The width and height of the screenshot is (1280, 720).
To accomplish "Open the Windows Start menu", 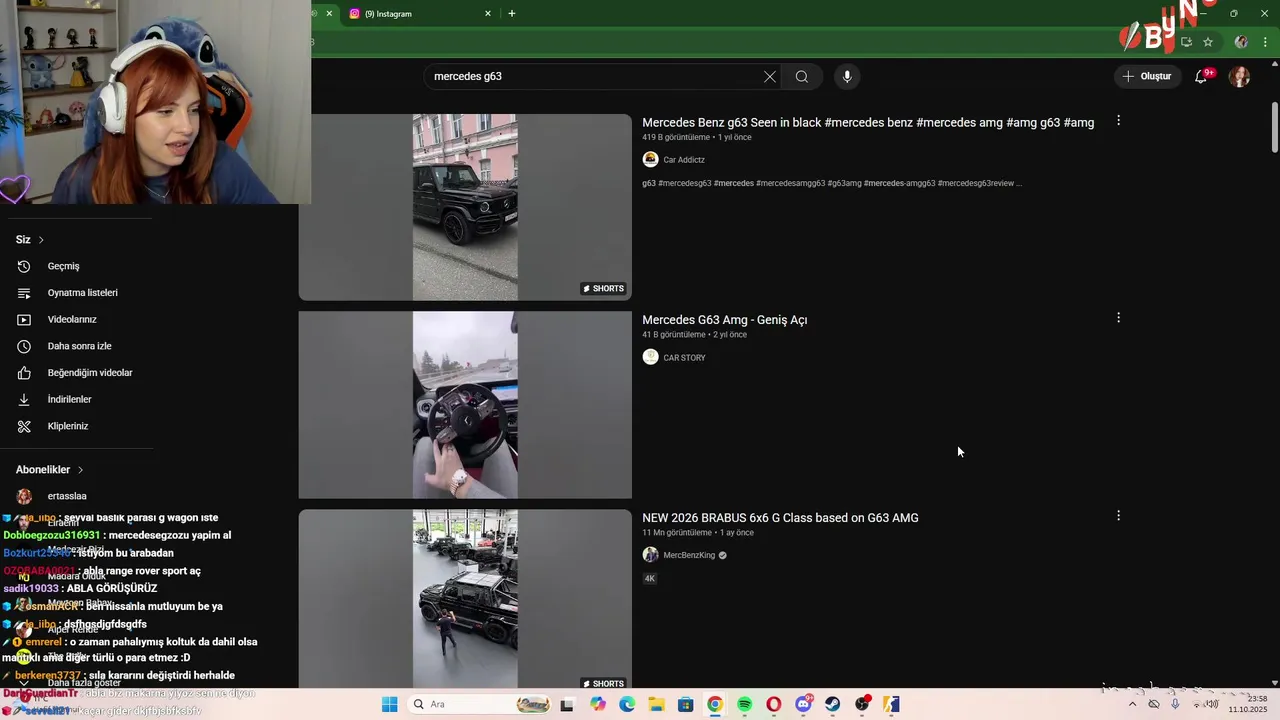I will click(389, 705).
